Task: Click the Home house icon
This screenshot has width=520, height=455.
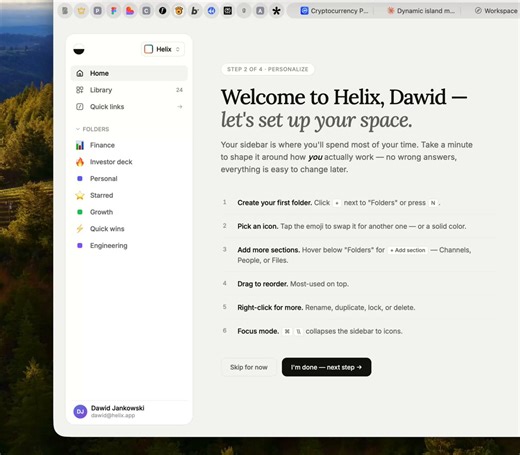Action: [80, 73]
